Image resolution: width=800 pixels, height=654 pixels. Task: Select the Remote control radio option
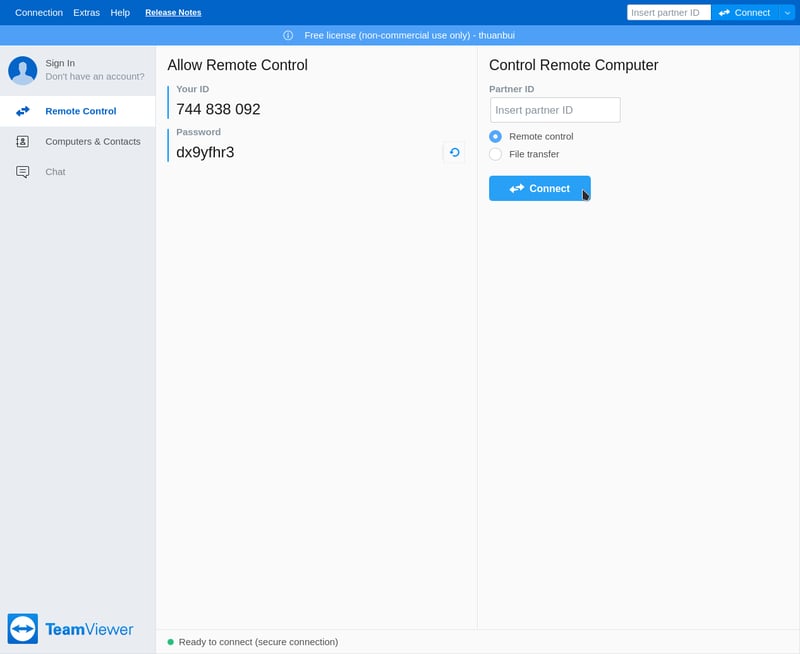click(495, 136)
